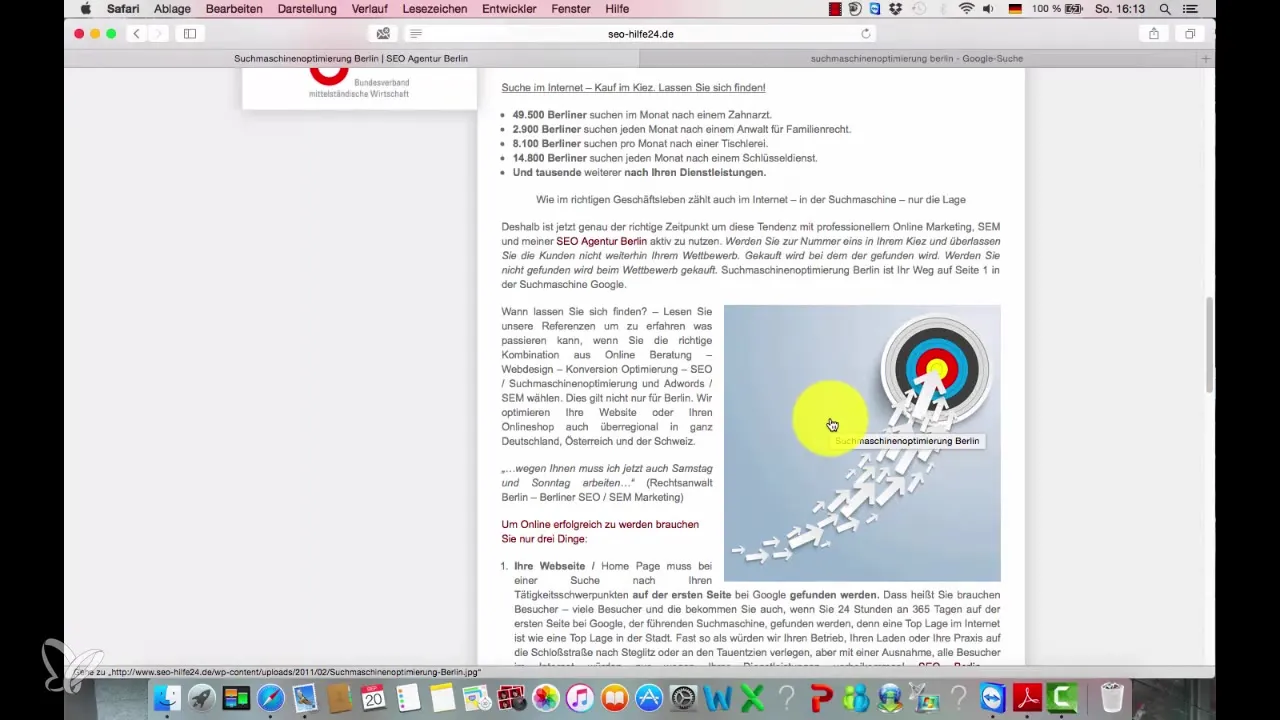The height and width of the screenshot is (720, 1280).
Task: Open the Verlauf menu
Action: [x=370, y=9]
